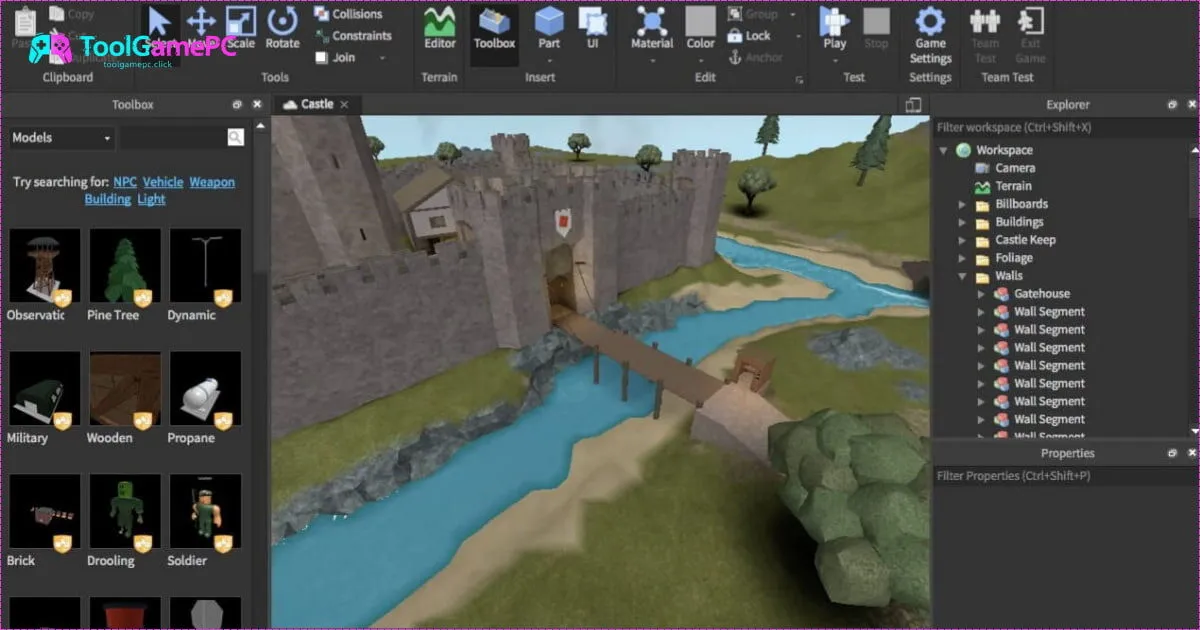This screenshot has width=1200, height=630.
Task: Click the NPC search suggestion link
Action: pos(124,181)
